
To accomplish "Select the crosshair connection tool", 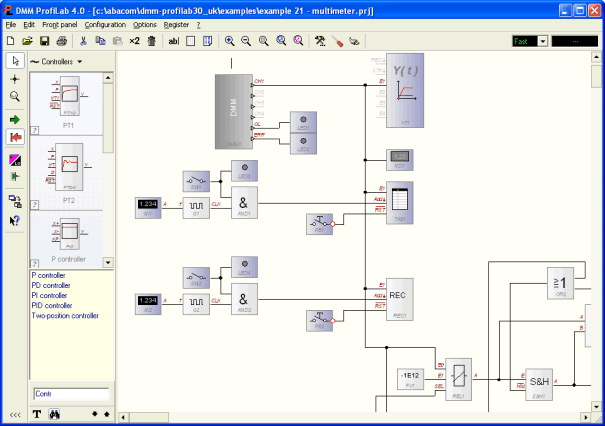I will 15,79.
